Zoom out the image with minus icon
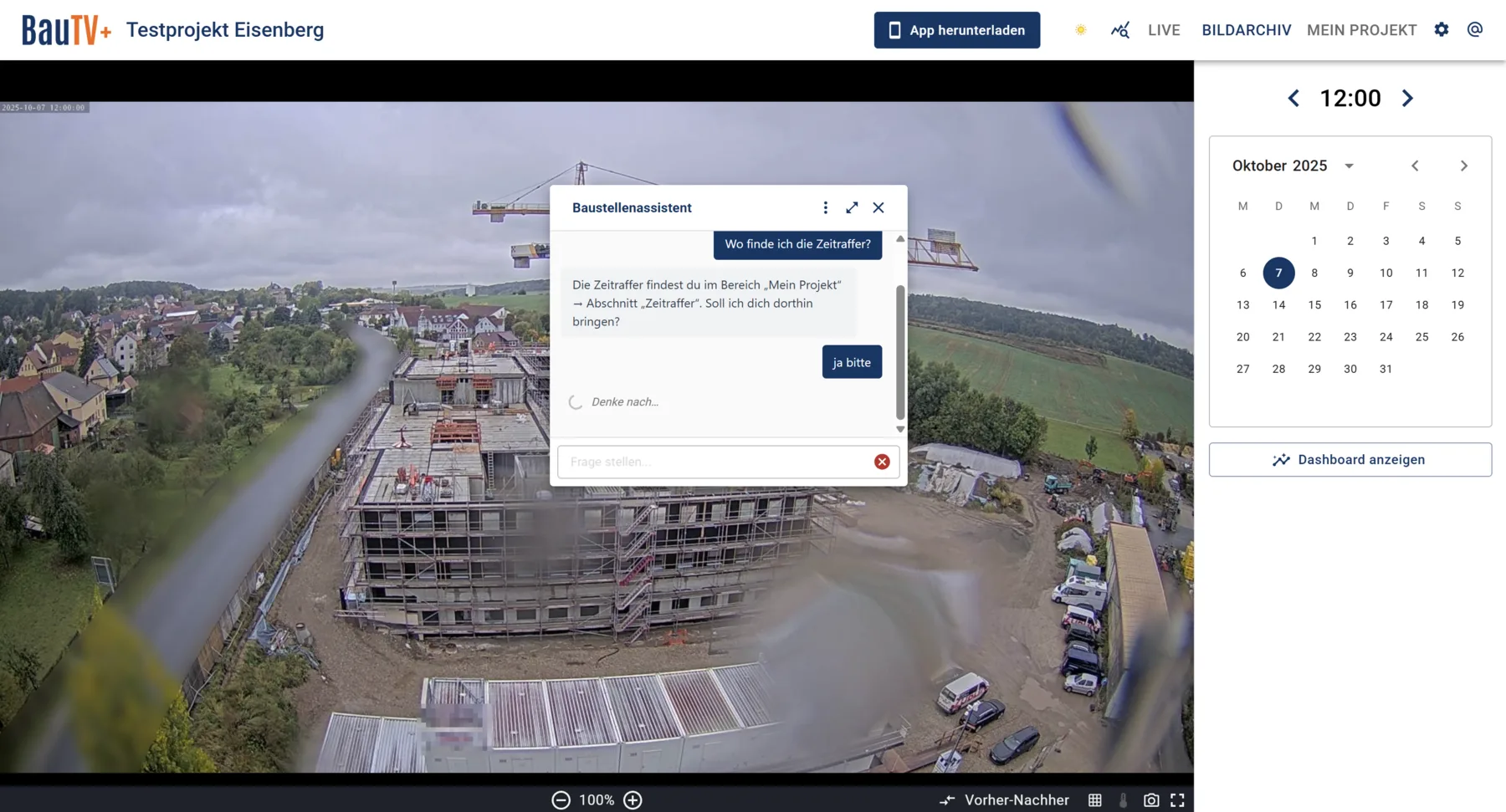 tap(561, 800)
